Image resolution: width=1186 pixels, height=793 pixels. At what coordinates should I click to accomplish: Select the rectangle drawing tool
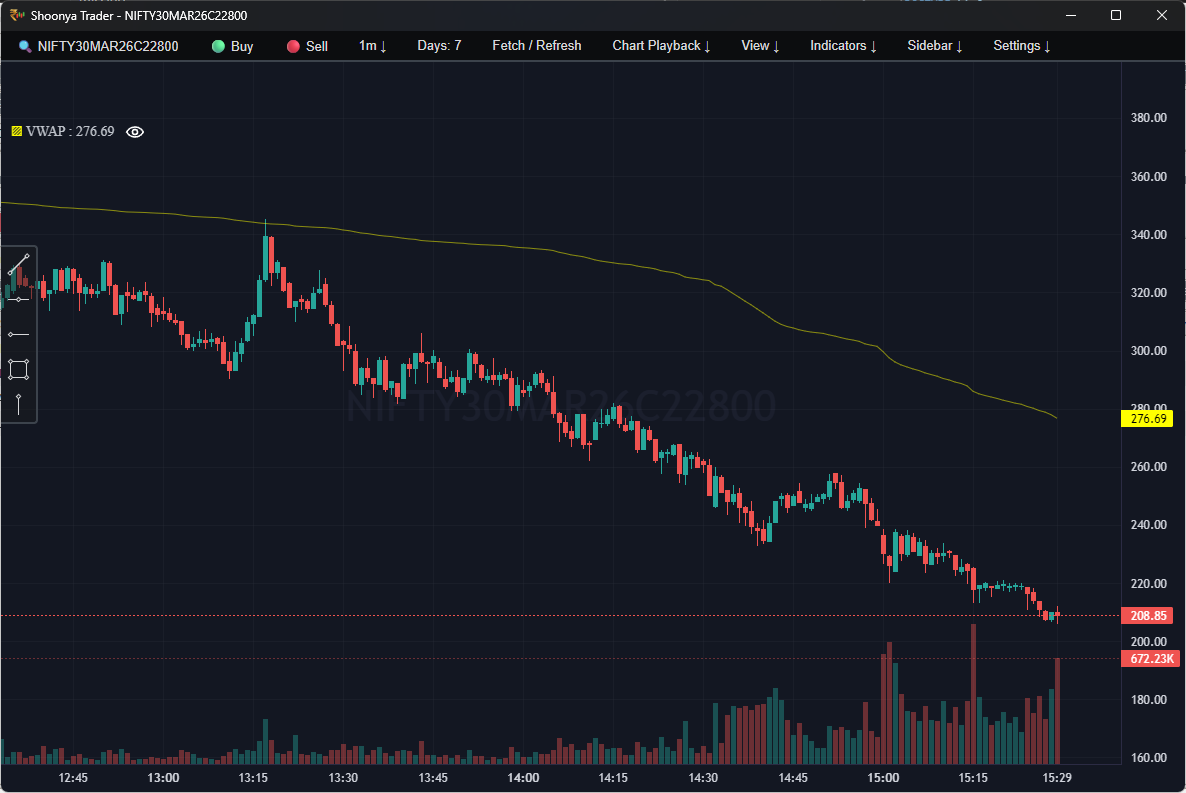tap(18, 370)
